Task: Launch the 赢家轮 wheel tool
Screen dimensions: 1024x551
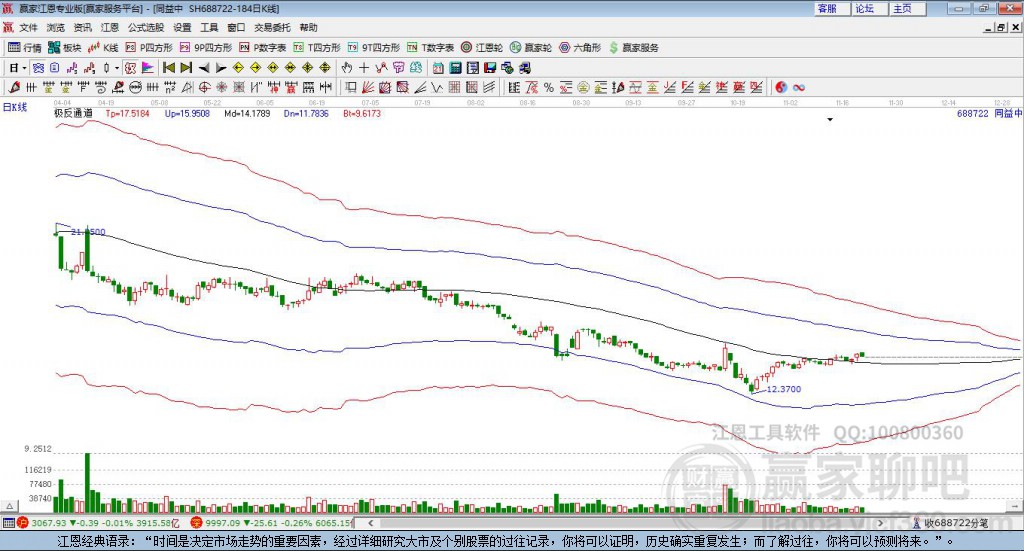Action: pyautogui.click(x=531, y=48)
